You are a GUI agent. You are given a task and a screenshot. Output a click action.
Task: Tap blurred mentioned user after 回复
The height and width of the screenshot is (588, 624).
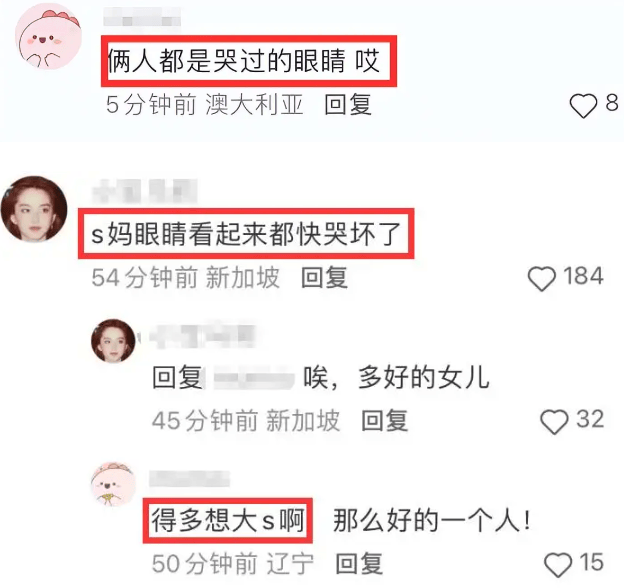point(254,378)
